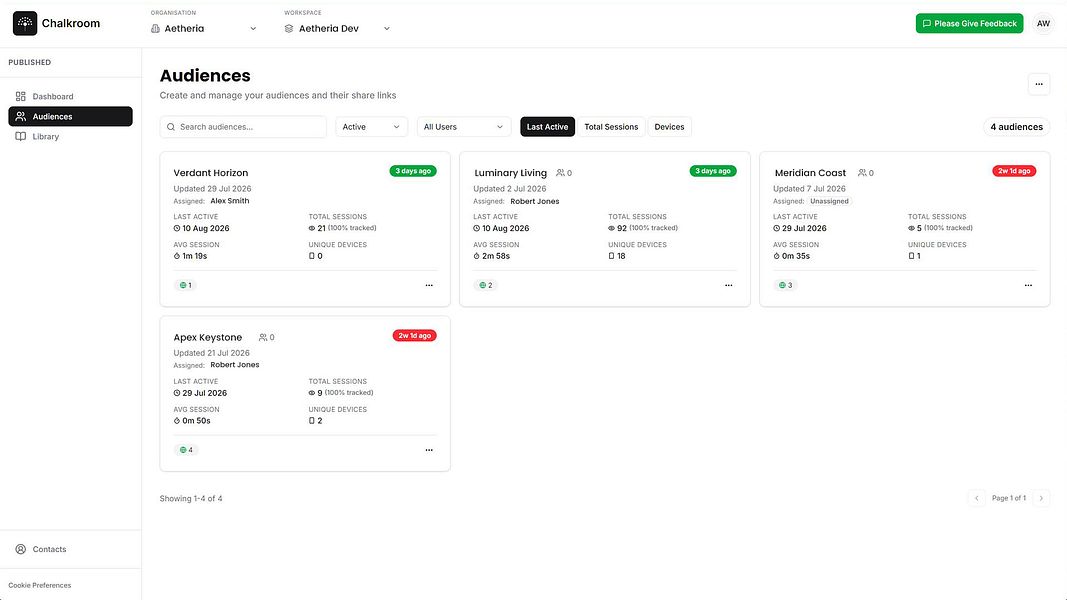Select Audiences in the sidebar

(x=70, y=116)
